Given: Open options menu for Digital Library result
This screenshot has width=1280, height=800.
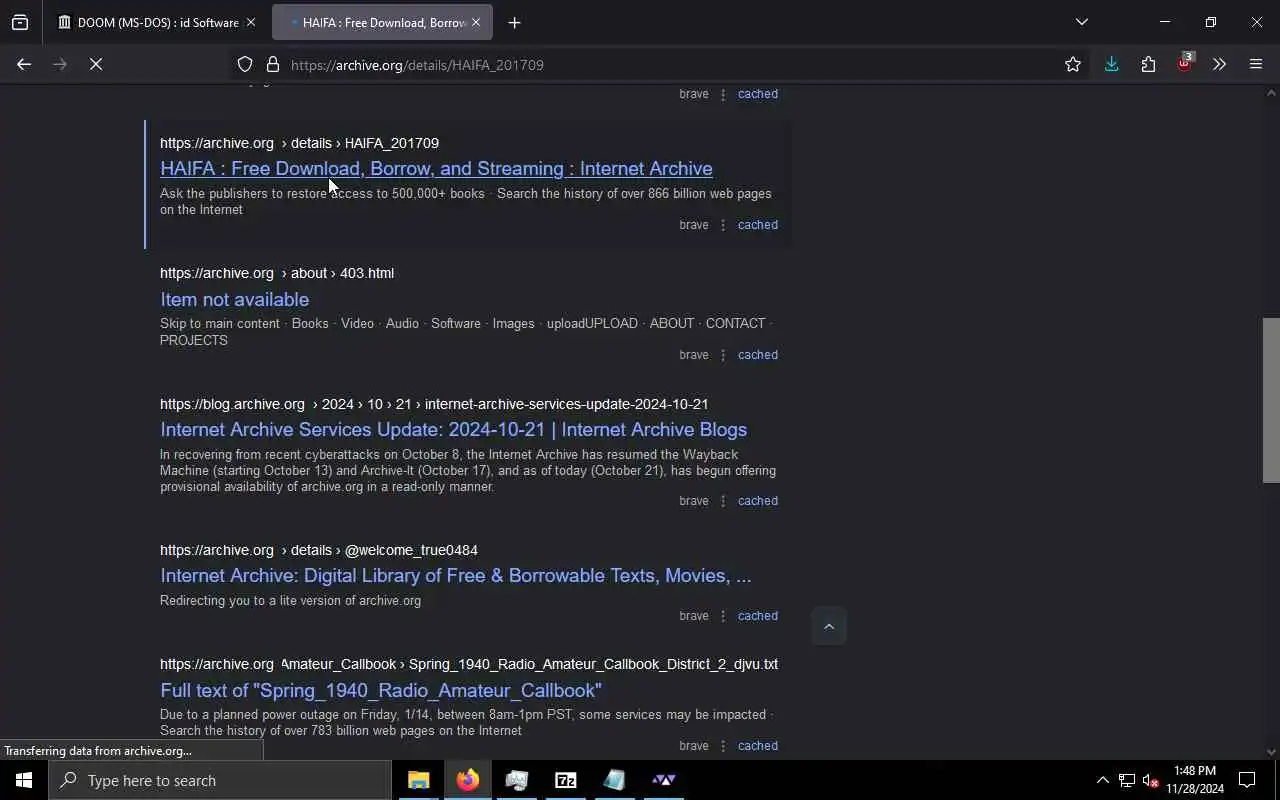Looking at the screenshot, I should click(x=723, y=616).
